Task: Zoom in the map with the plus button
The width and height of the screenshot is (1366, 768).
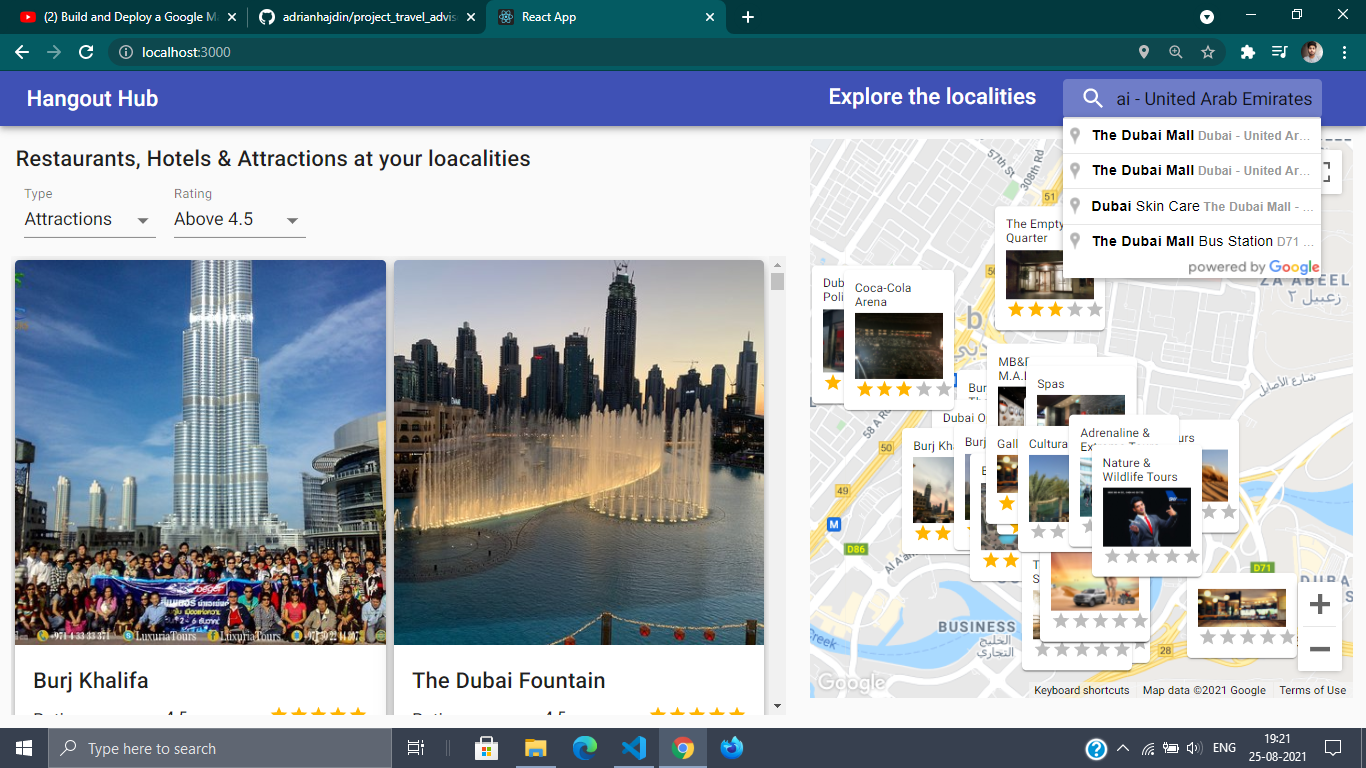Action: tap(1319, 604)
